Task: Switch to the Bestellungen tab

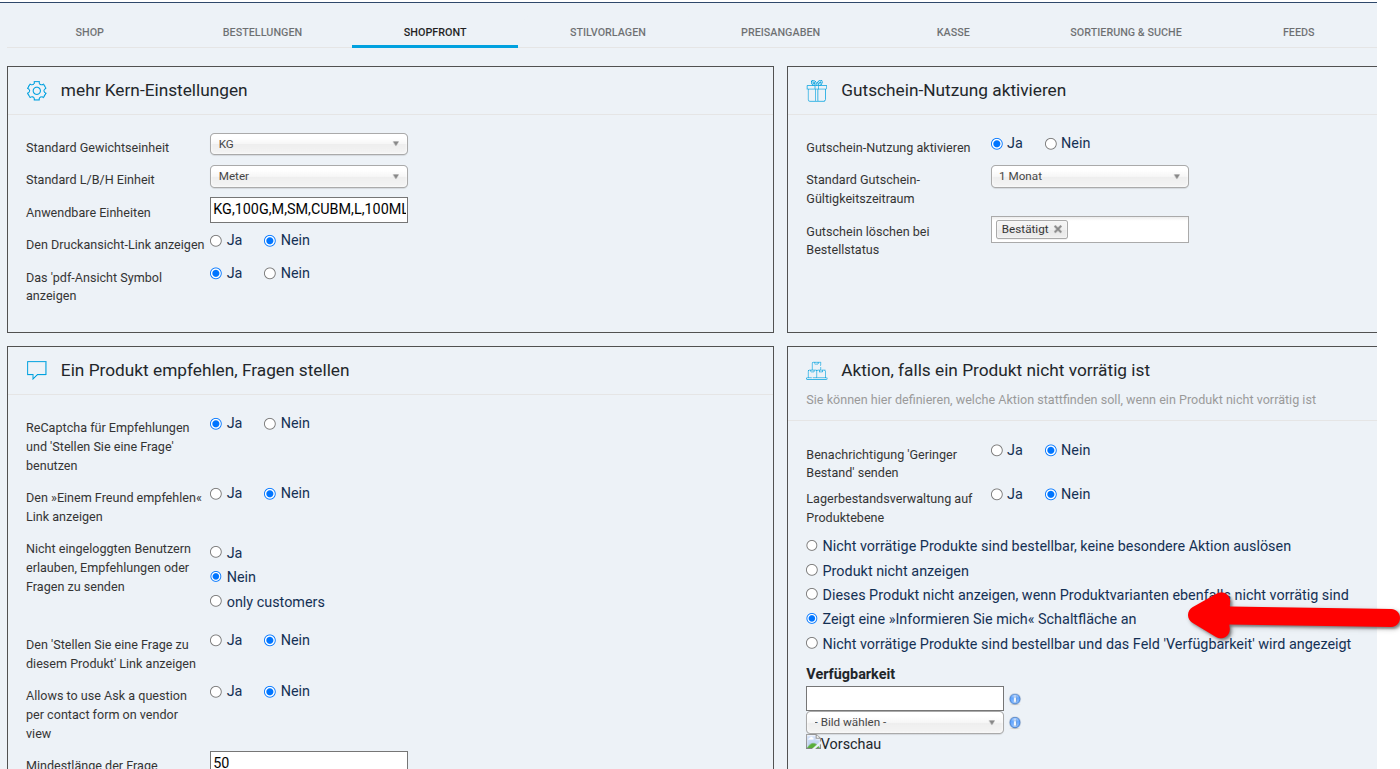Action: [262, 32]
